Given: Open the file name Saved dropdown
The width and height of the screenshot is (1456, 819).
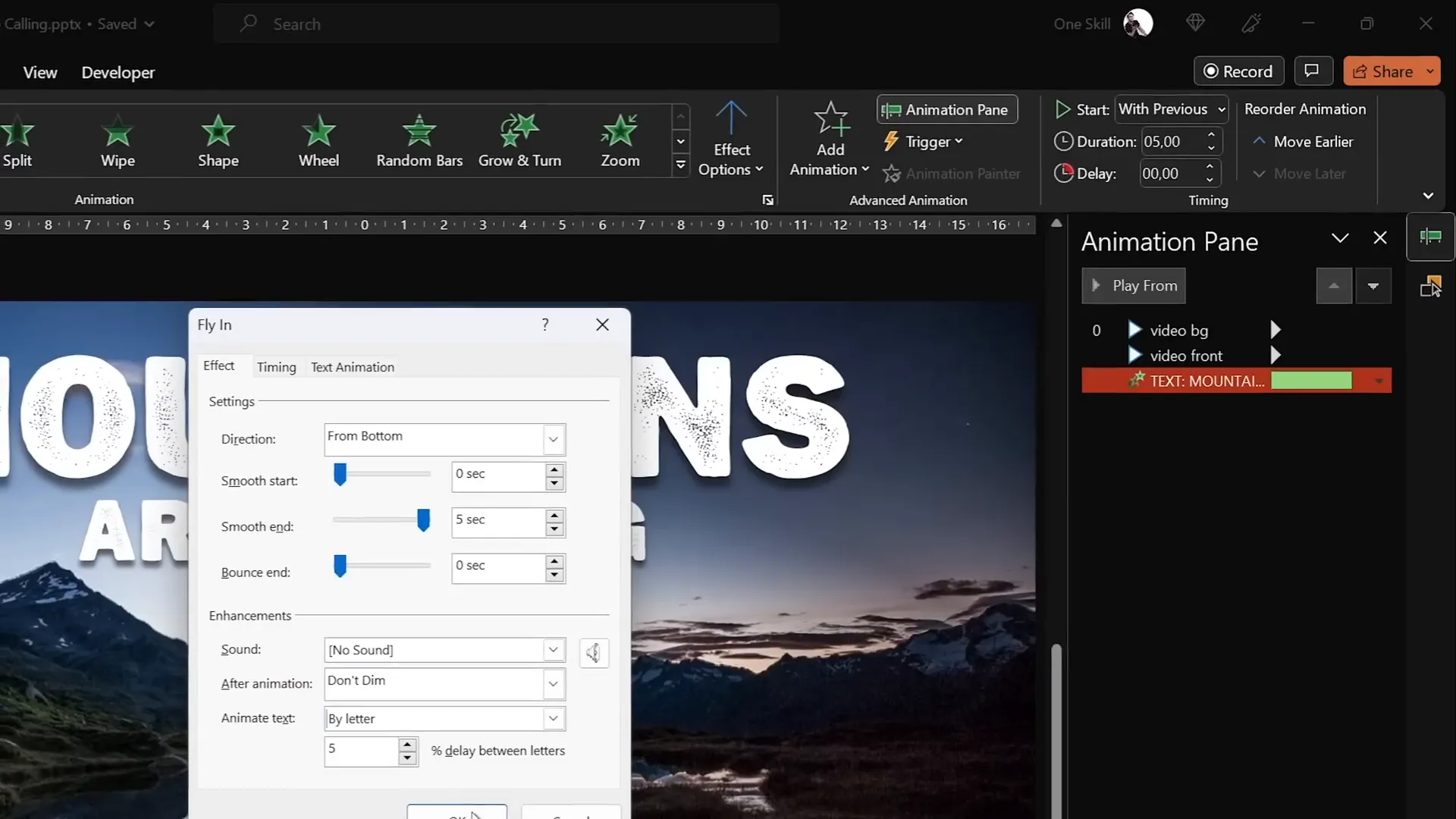Looking at the screenshot, I should [x=149, y=24].
